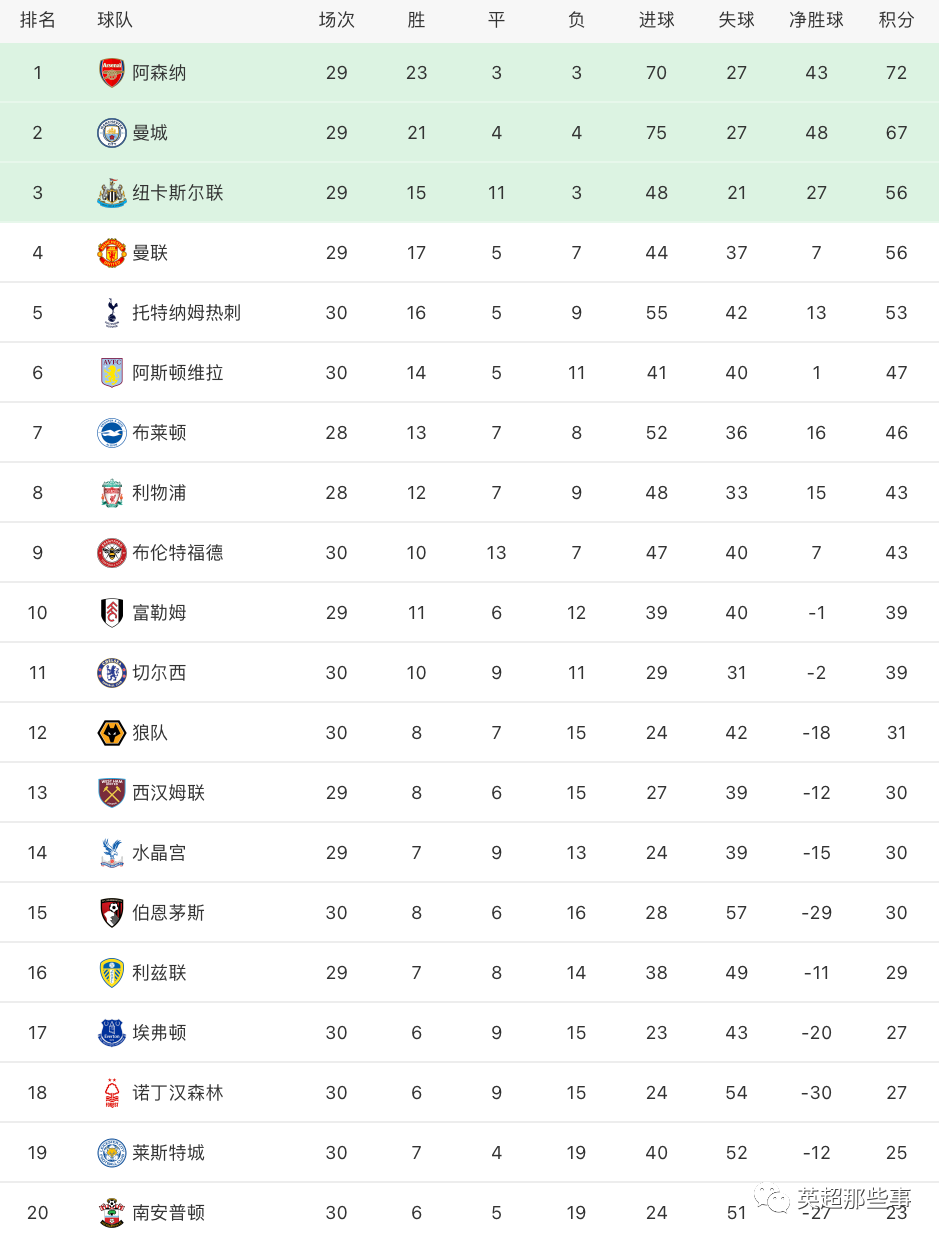Screen dimensions: 942x1240
Task: Click team name 西汉姆联
Action: click(168, 793)
